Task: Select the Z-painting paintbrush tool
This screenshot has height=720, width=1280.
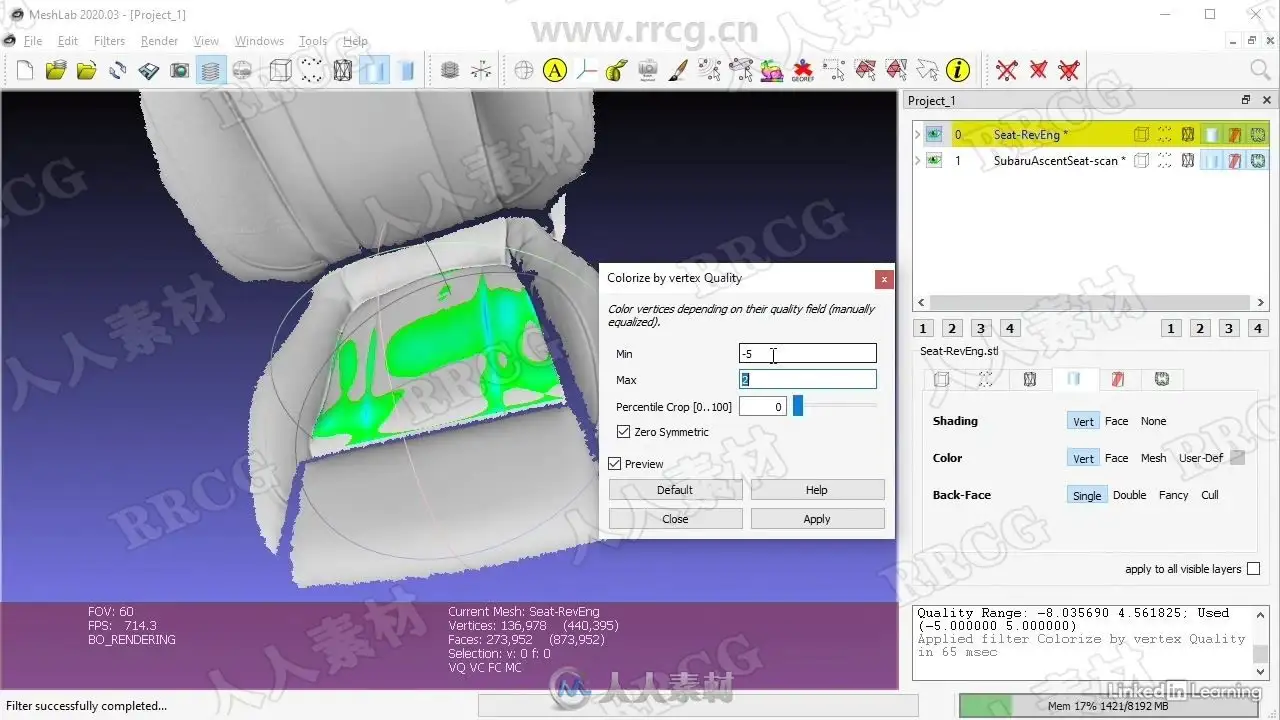Action: [x=678, y=70]
